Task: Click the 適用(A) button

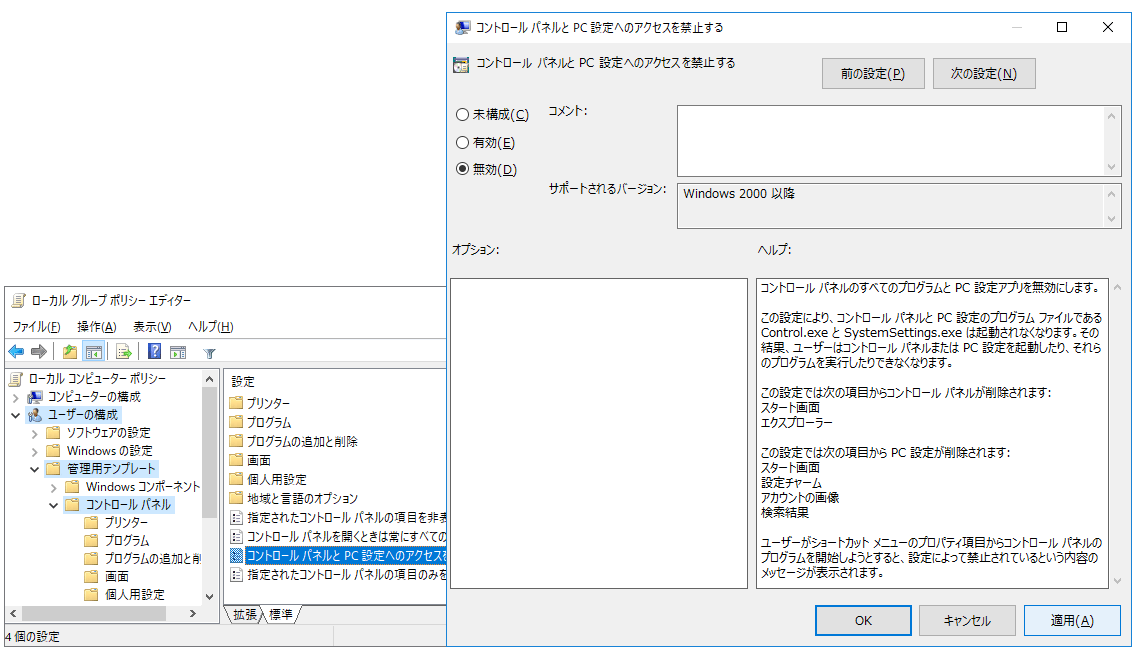Action: 1072,620
